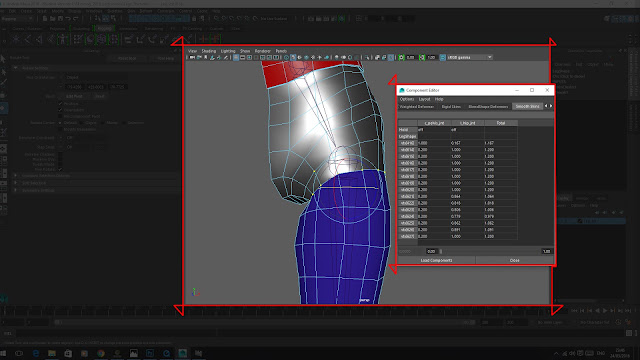Click the weight slider handle in Component Editor

click(x=441, y=251)
